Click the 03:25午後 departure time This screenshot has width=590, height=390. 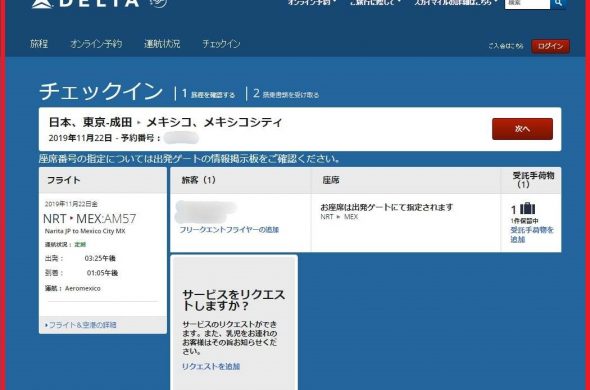(x=100, y=259)
